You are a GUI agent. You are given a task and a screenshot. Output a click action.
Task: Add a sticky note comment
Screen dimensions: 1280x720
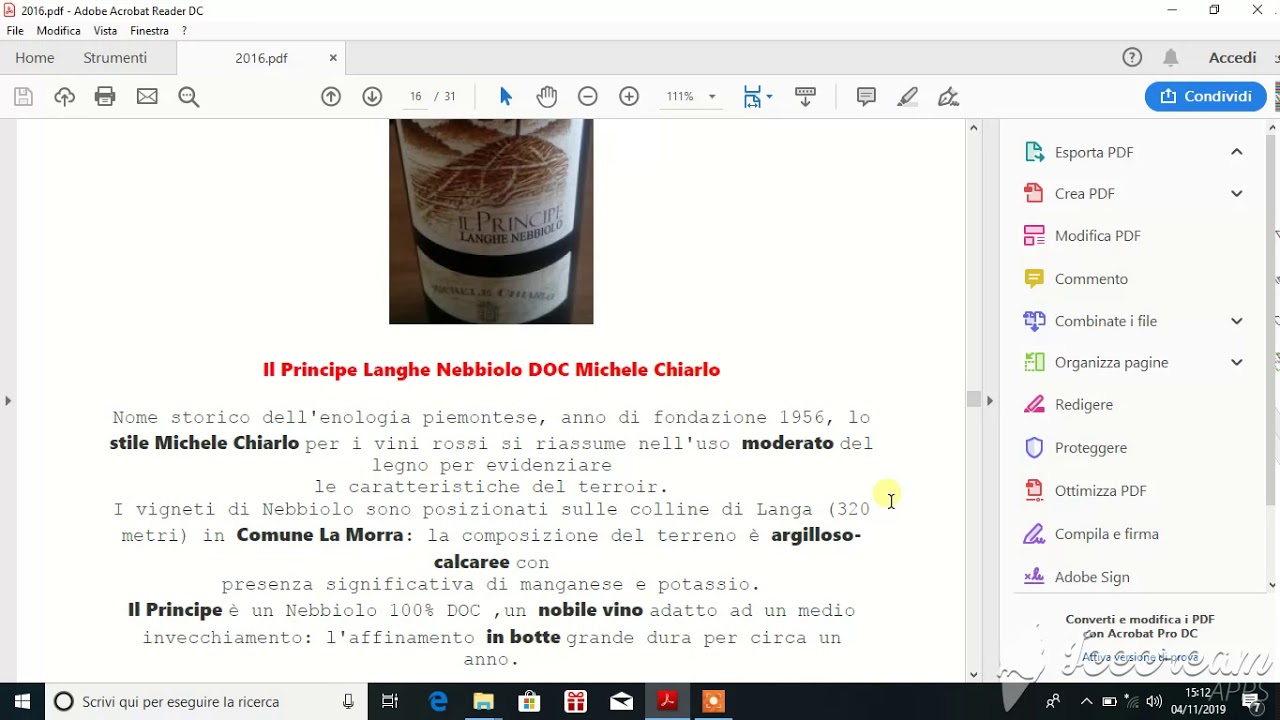coord(866,97)
